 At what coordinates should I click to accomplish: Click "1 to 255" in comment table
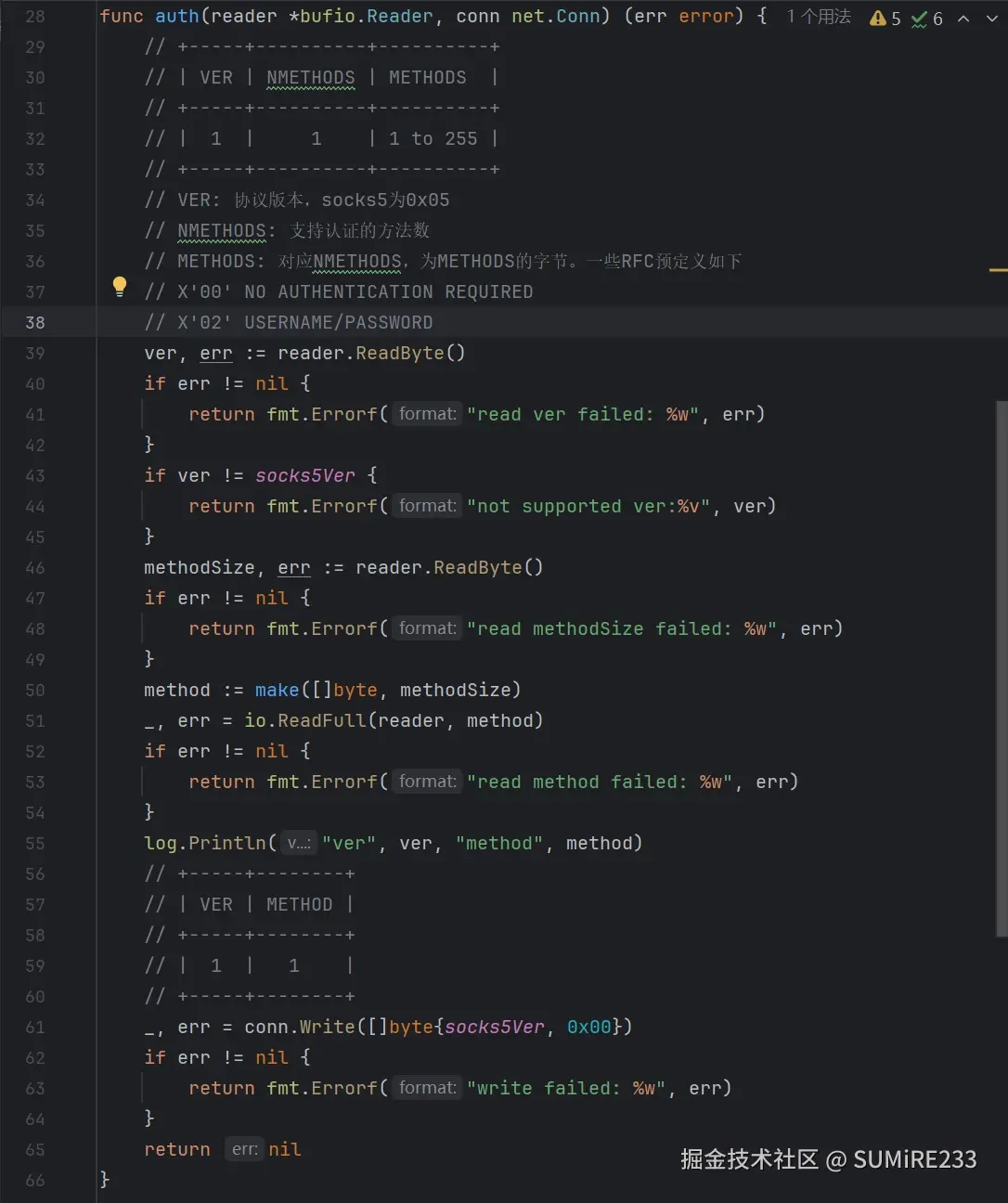pos(433,138)
